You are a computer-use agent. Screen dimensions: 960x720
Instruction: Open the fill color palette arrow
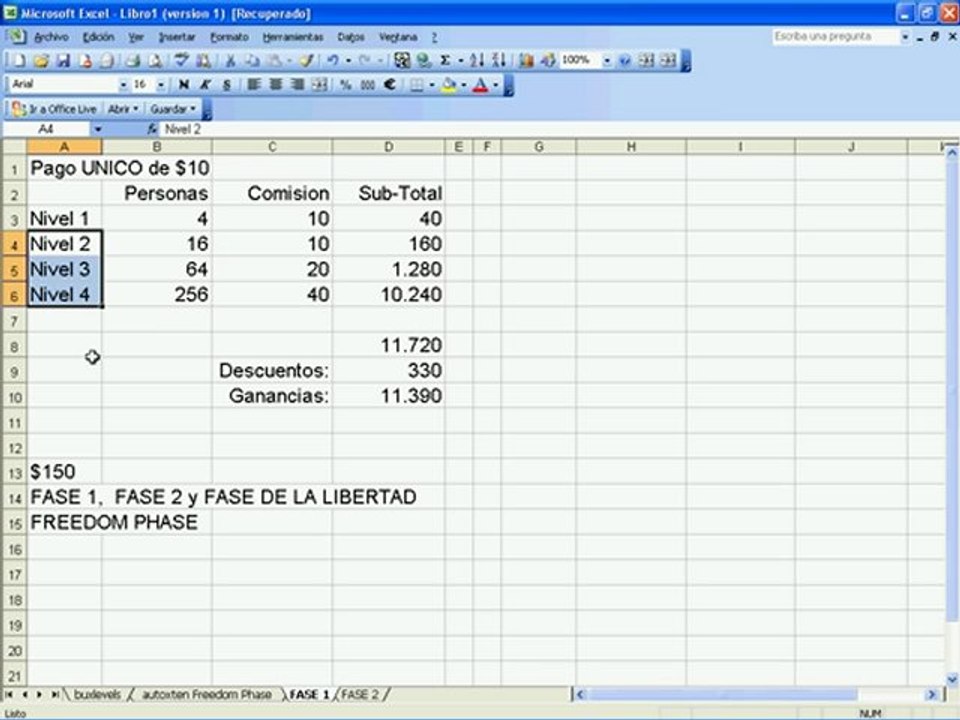click(x=463, y=85)
